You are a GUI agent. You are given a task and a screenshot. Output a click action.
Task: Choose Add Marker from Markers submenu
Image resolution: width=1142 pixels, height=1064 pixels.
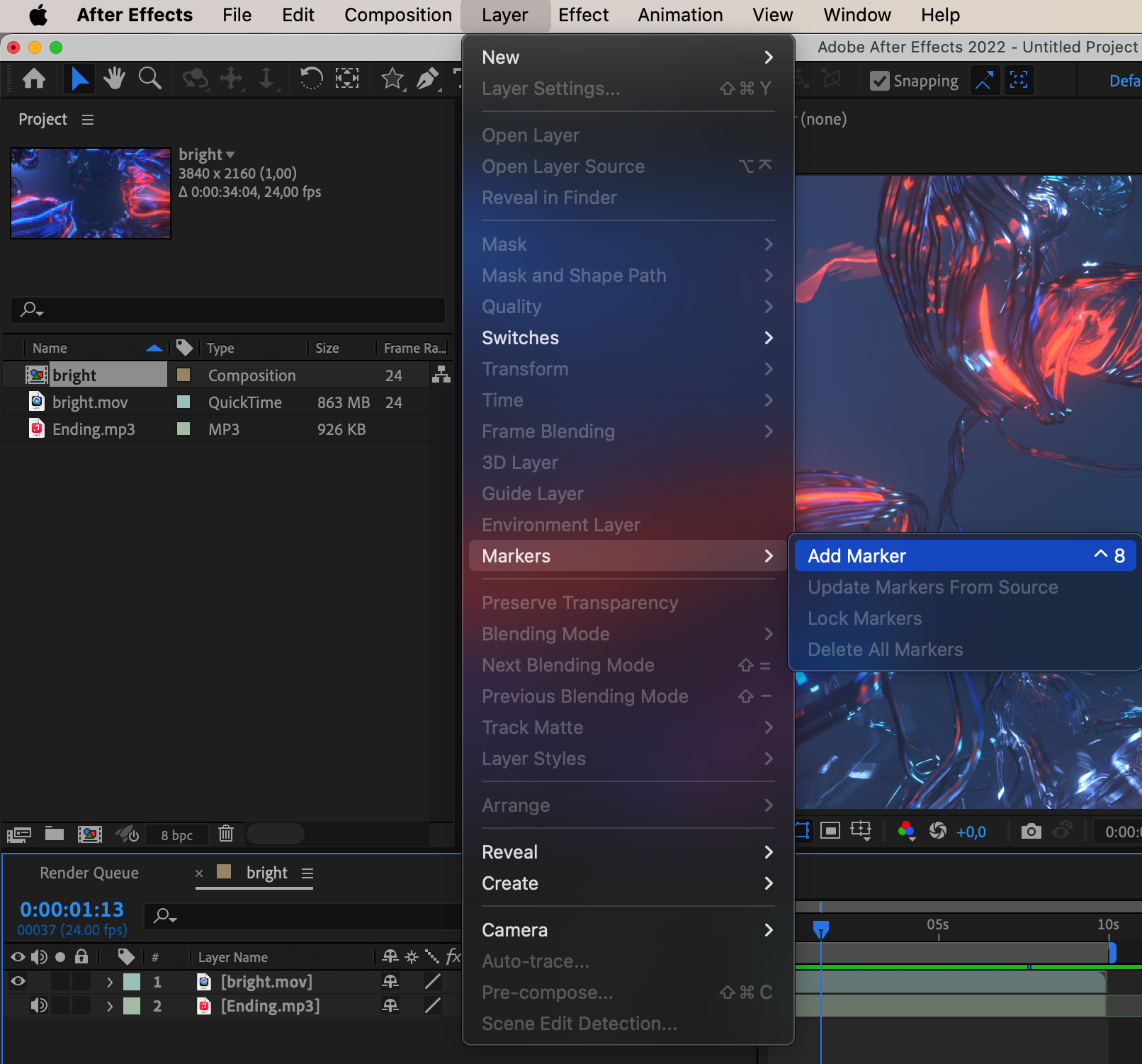pyautogui.click(x=966, y=556)
